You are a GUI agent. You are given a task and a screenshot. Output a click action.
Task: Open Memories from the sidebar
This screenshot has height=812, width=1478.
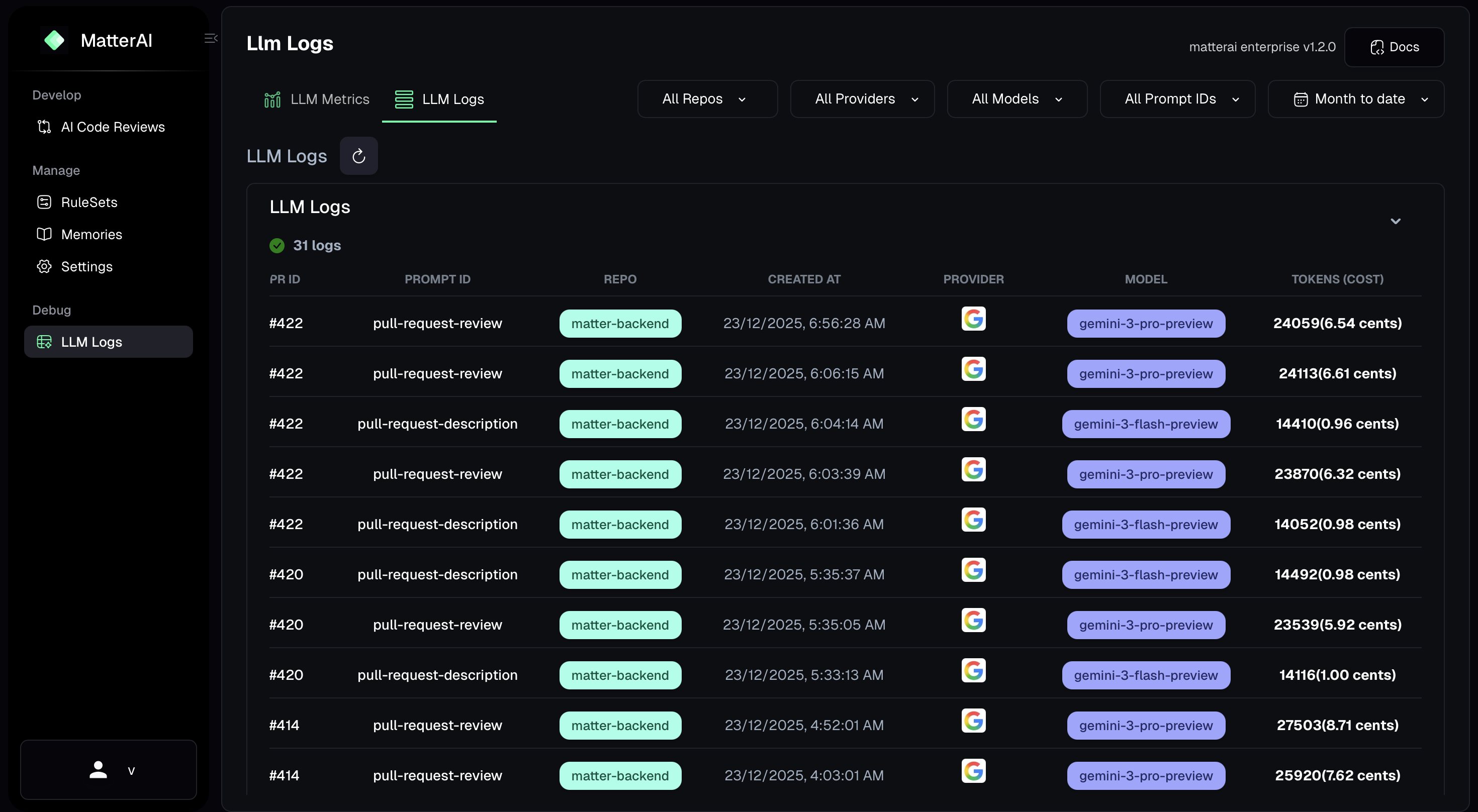pos(92,234)
